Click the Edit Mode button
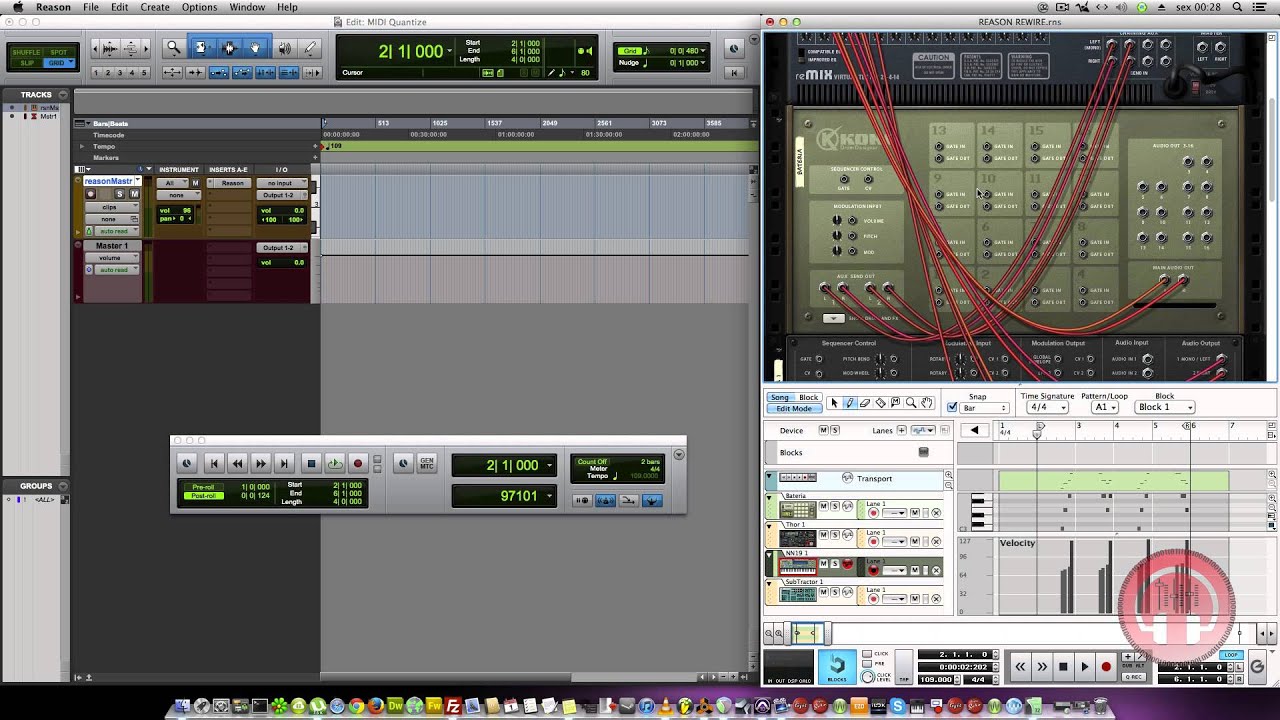Image resolution: width=1280 pixels, height=720 pixels. (x=794, y=408)
